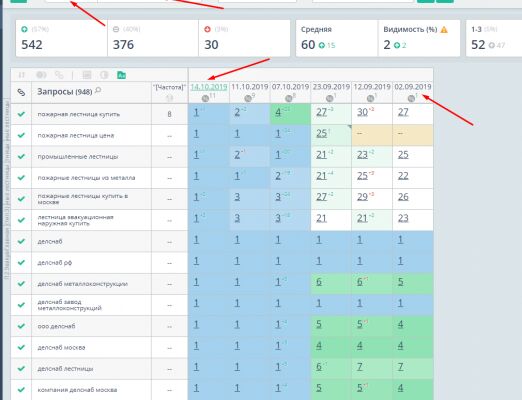Screen dimensions: 522x400
Task: Click the Запросы (948) column header
Action: (x=65, y=92)
